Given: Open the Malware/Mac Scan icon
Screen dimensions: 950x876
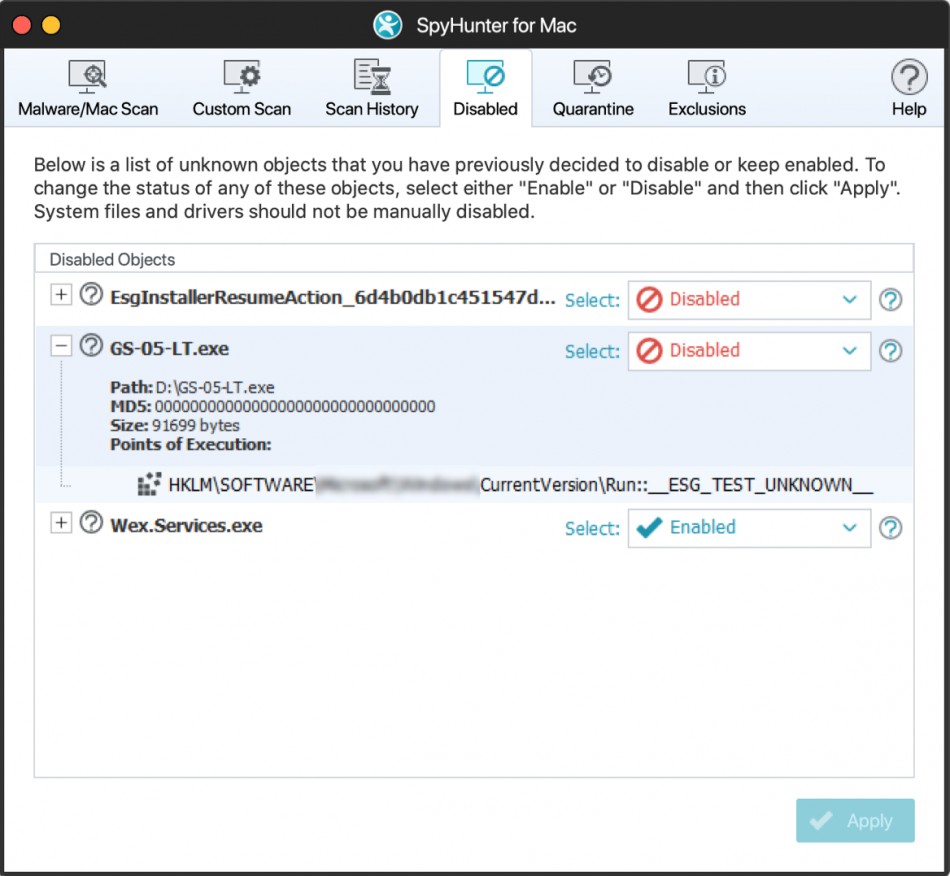Looking at the screenshot, I should tap(88, 76).
